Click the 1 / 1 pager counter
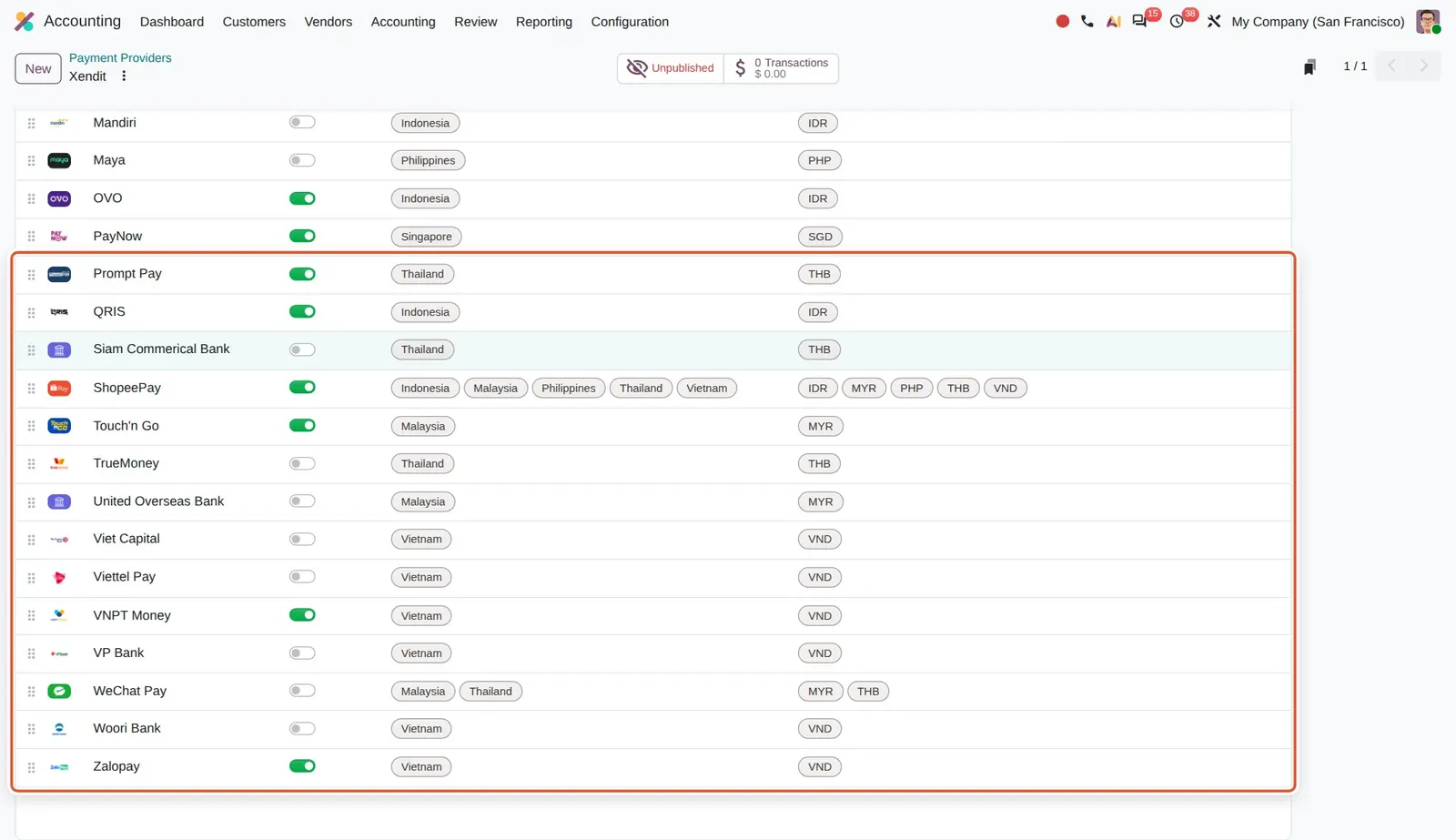1456x840 pixels. [x=1355, y=66]
